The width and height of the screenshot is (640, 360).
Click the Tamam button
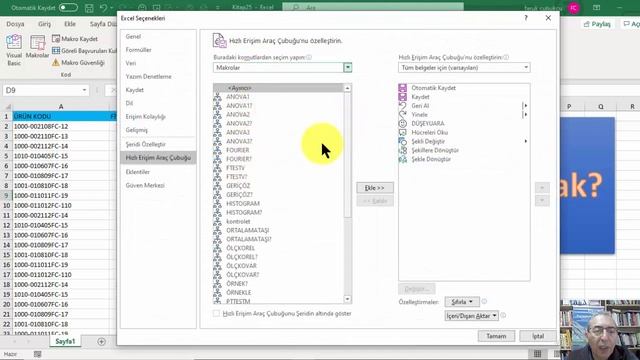point(496,336)
